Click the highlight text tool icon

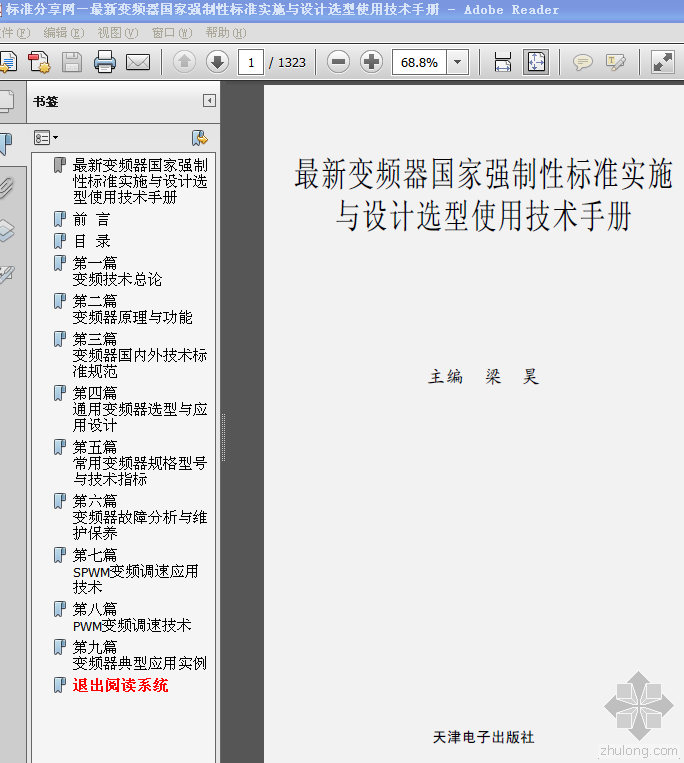615,62
